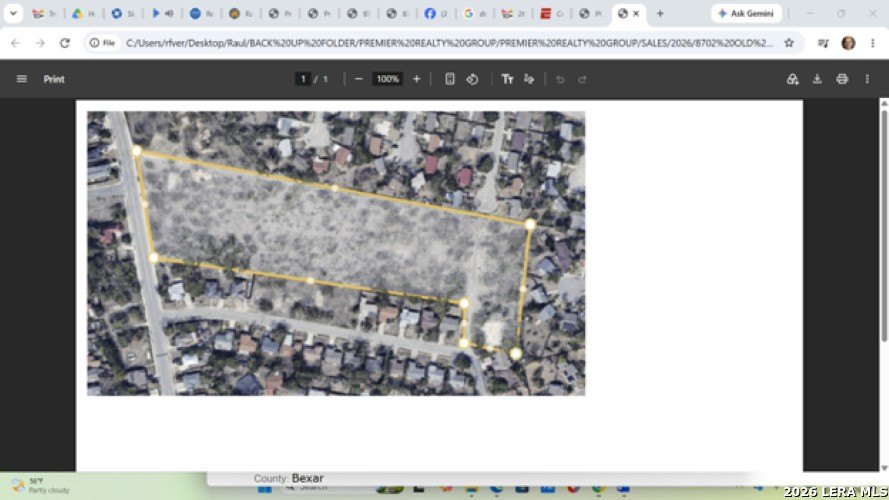The height and width of the screenshot is (500, 889).
Task: Click the scrollbar down arrow
Action: pyautogui.click(x=884, y=468)
